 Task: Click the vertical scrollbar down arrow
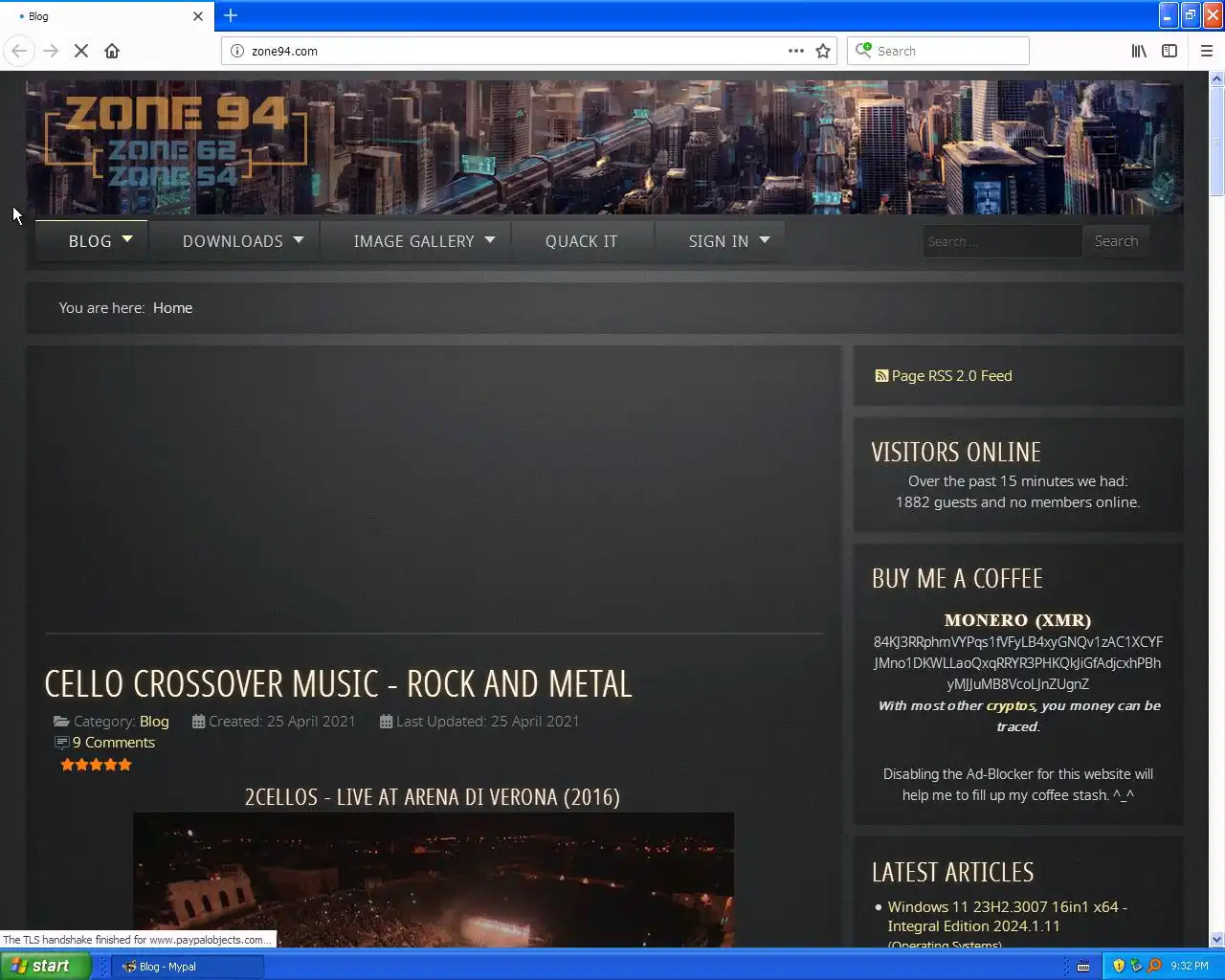coord(1217,940)
